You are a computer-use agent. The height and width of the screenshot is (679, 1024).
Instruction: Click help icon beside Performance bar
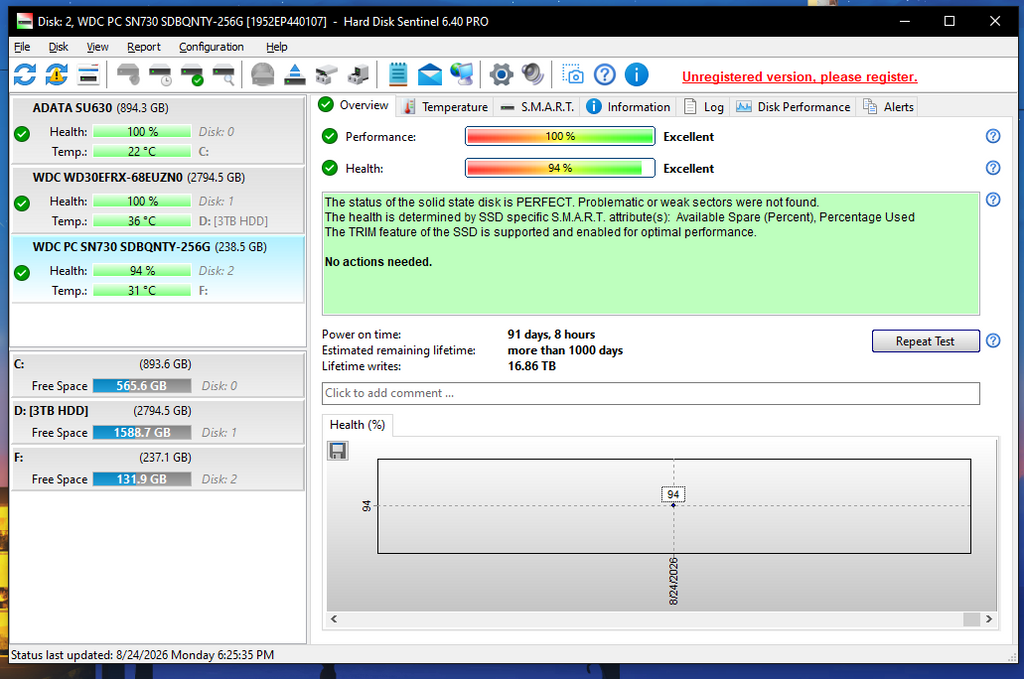click(x=993, y=136)
